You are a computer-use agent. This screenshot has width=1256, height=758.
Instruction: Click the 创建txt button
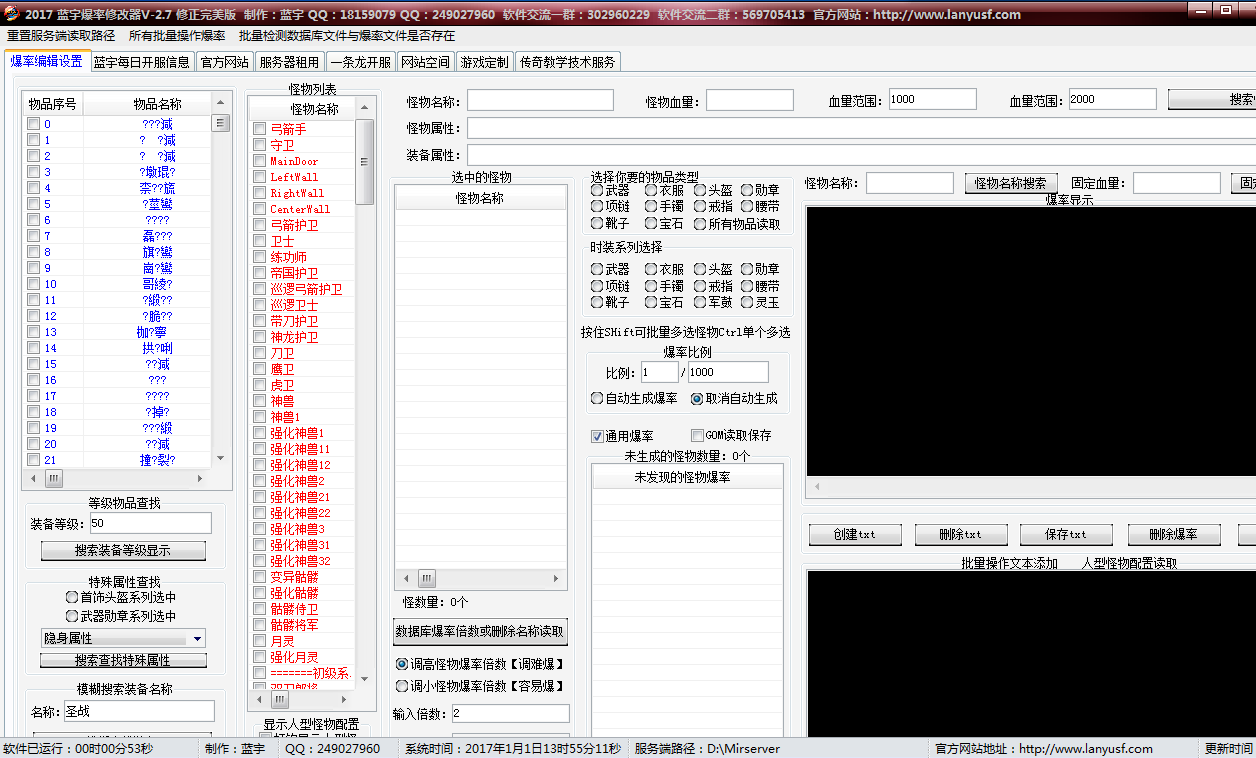pyautogui.click(x=855, y=535)
